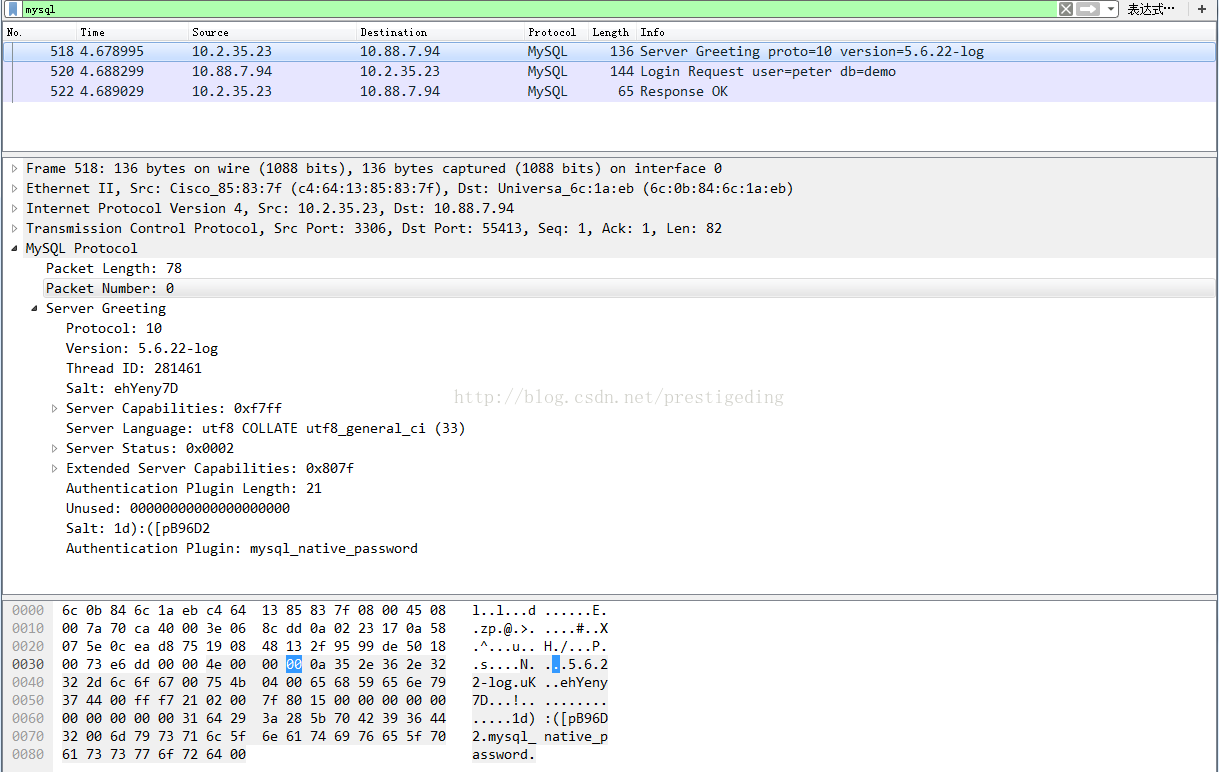Select the Salt: 1d):([pB96D2 field
Screen dimensions: 1219x772
tap(138, 528)
